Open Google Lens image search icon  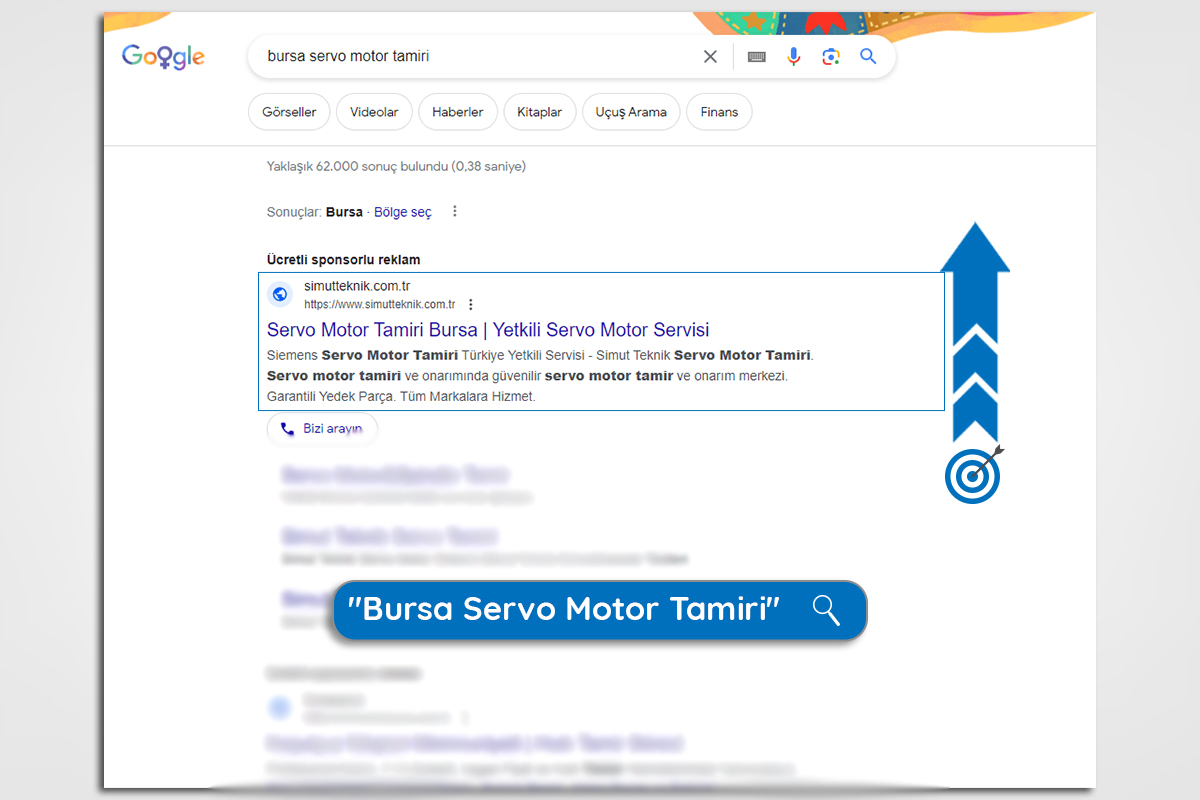[x=831, y=57]
